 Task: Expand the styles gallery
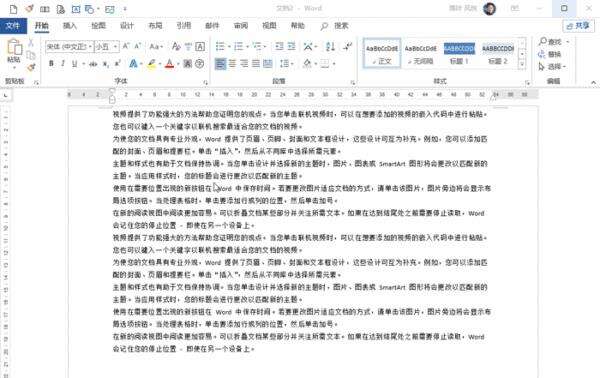coord(522,65)
